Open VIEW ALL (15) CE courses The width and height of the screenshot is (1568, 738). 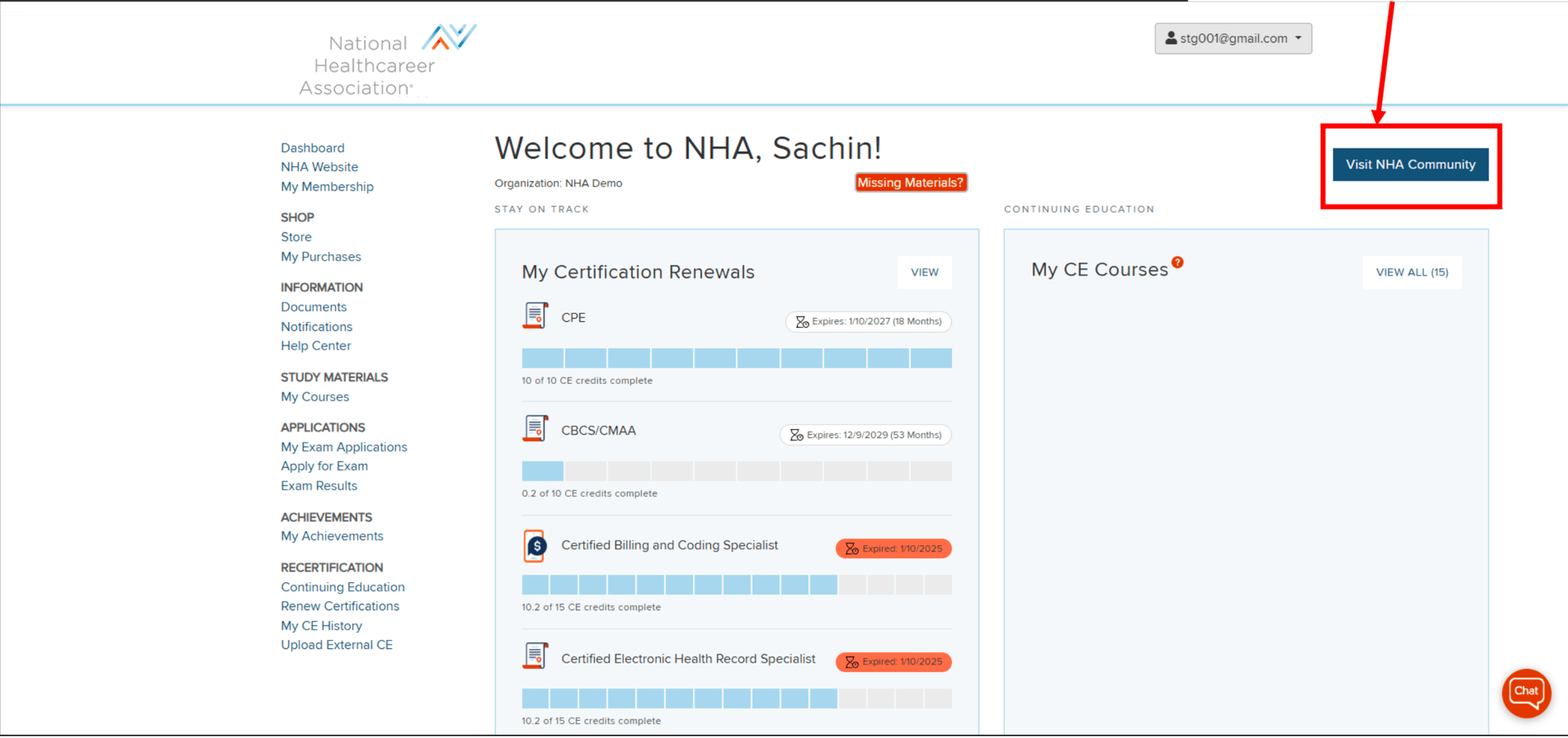[1411, 272]
